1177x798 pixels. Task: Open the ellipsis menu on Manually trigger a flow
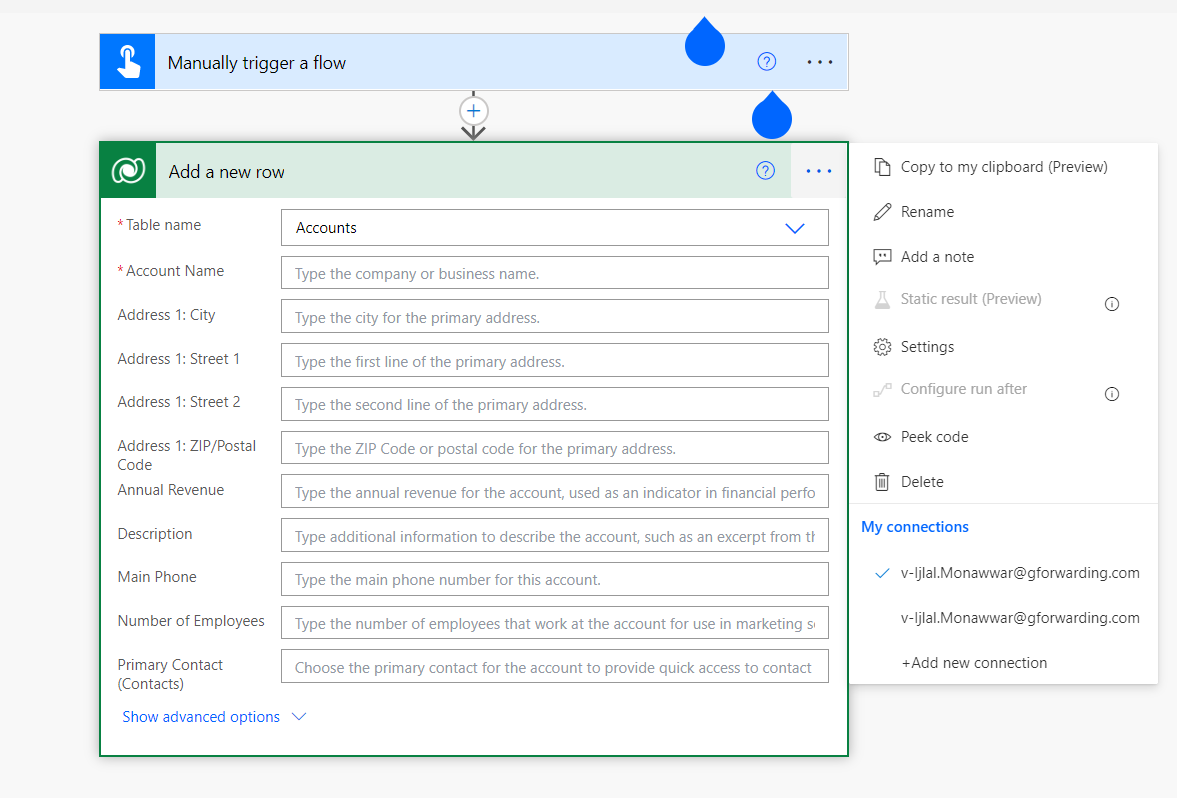click(819, 61)
